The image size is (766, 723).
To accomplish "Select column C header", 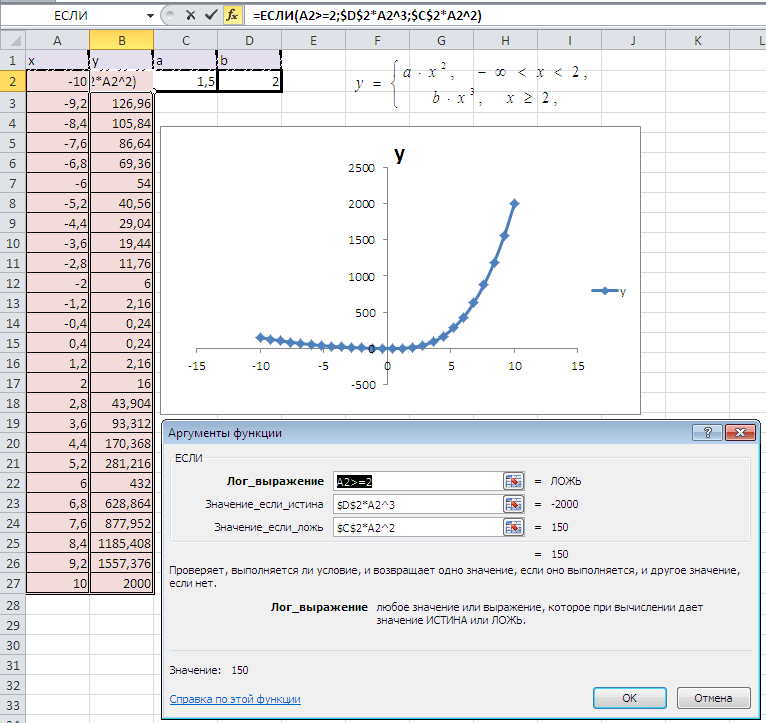I will [186, 41].
